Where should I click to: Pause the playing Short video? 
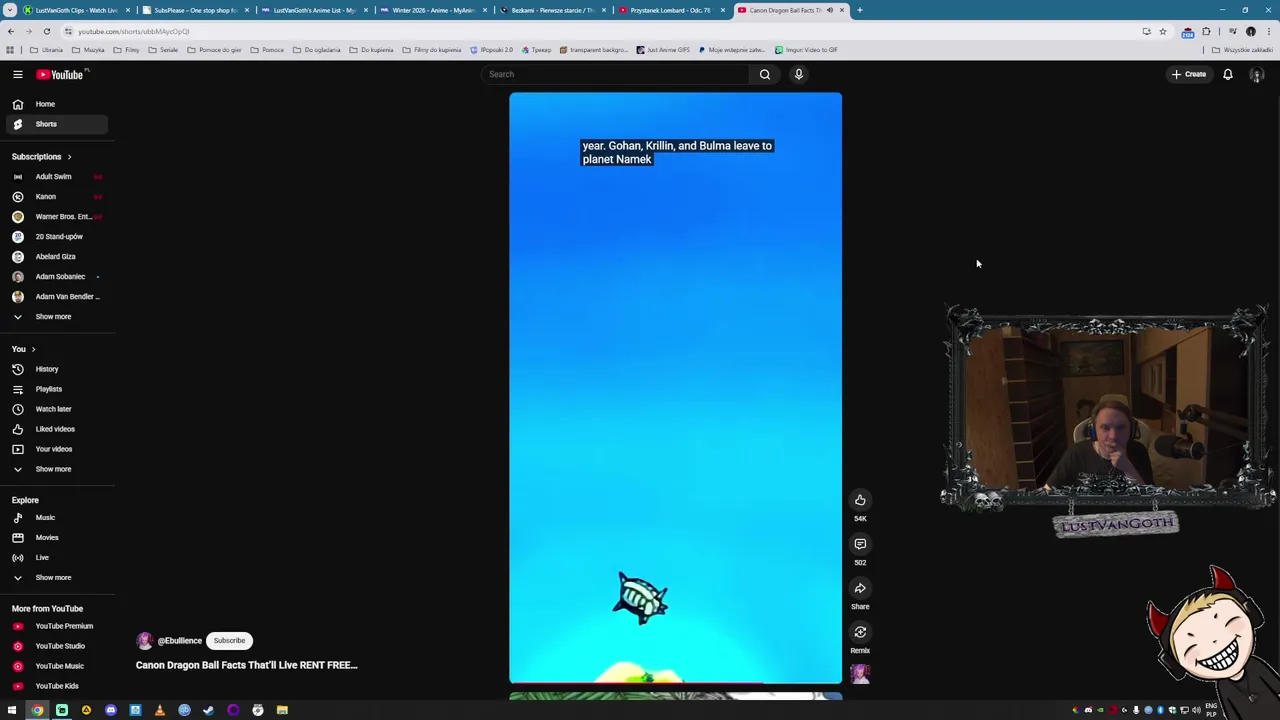[676, 388]
